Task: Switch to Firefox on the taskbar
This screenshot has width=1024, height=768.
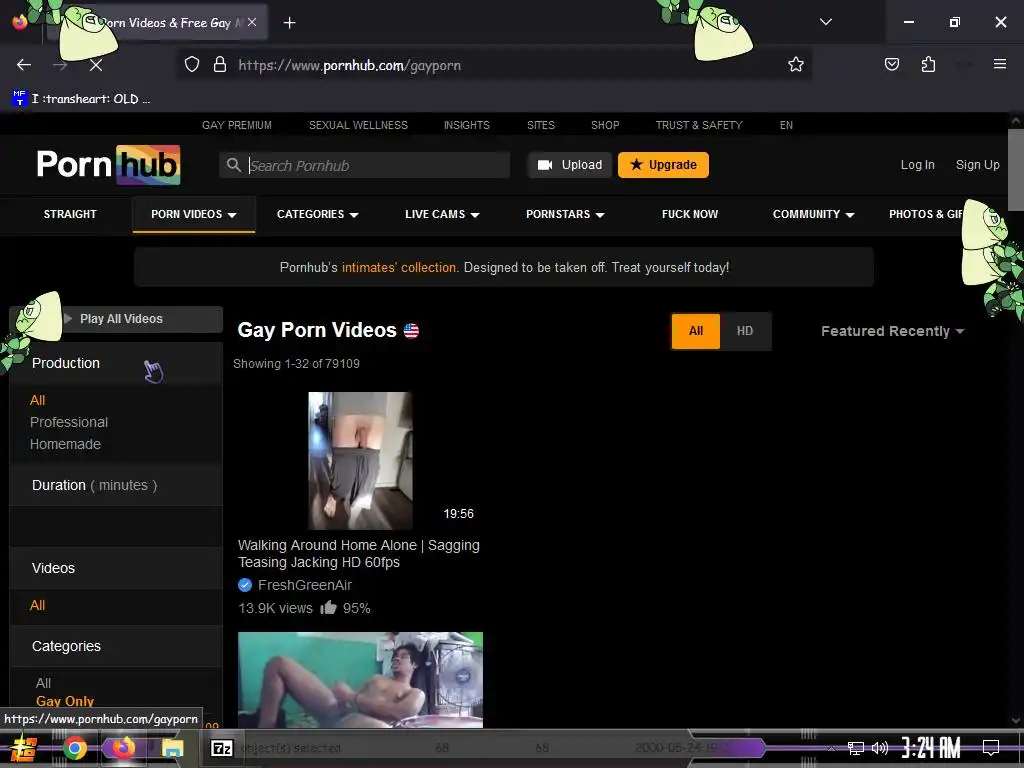Action: coord(123,748)
